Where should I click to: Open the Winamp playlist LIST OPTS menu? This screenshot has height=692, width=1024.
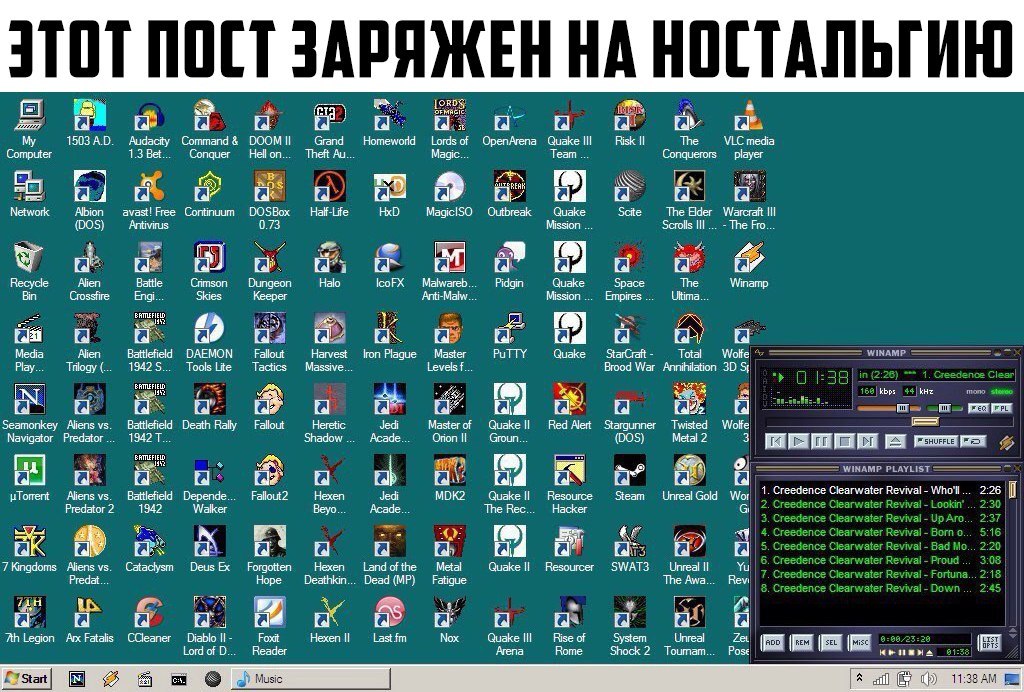(x=989, y=643)
